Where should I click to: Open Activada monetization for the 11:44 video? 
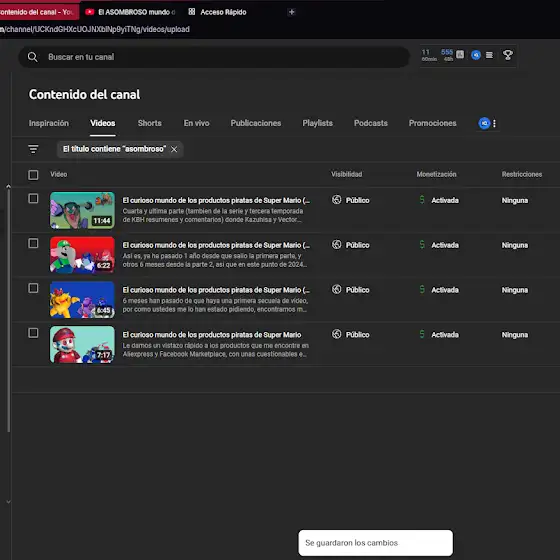(x=445, y=200)
